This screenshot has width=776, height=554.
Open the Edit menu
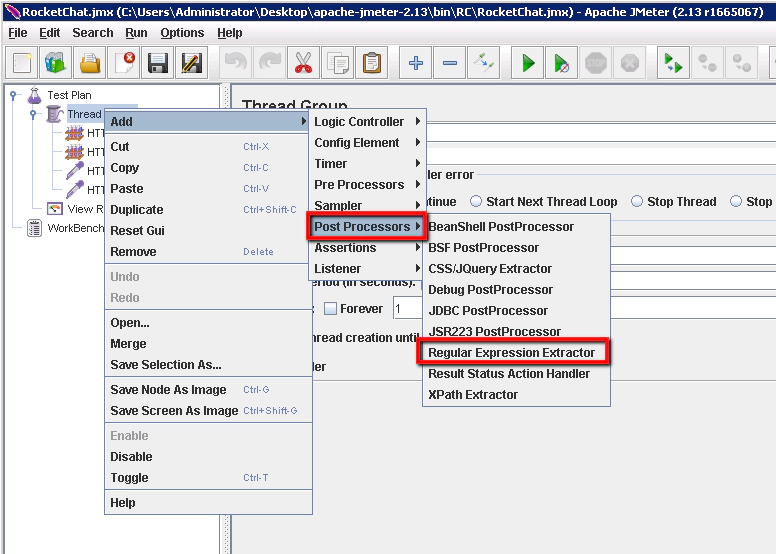tap(49, 33)
